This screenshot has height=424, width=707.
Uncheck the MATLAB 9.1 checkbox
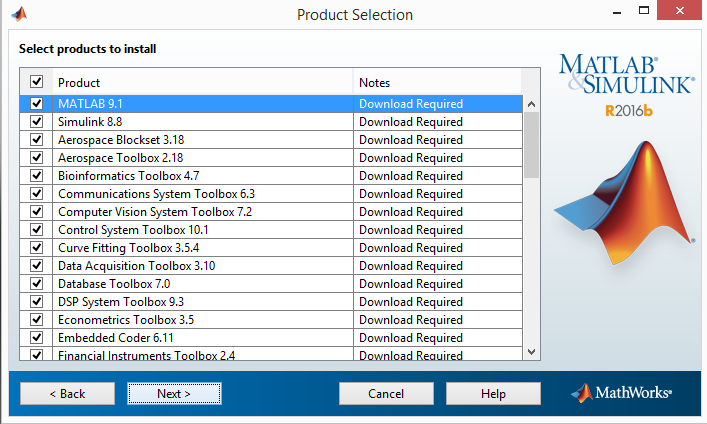pos(37,104)
